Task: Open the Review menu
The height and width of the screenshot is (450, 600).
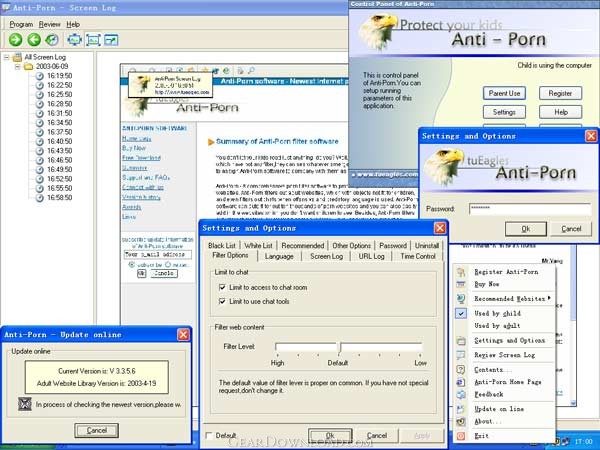Action: tap(49, 24)
